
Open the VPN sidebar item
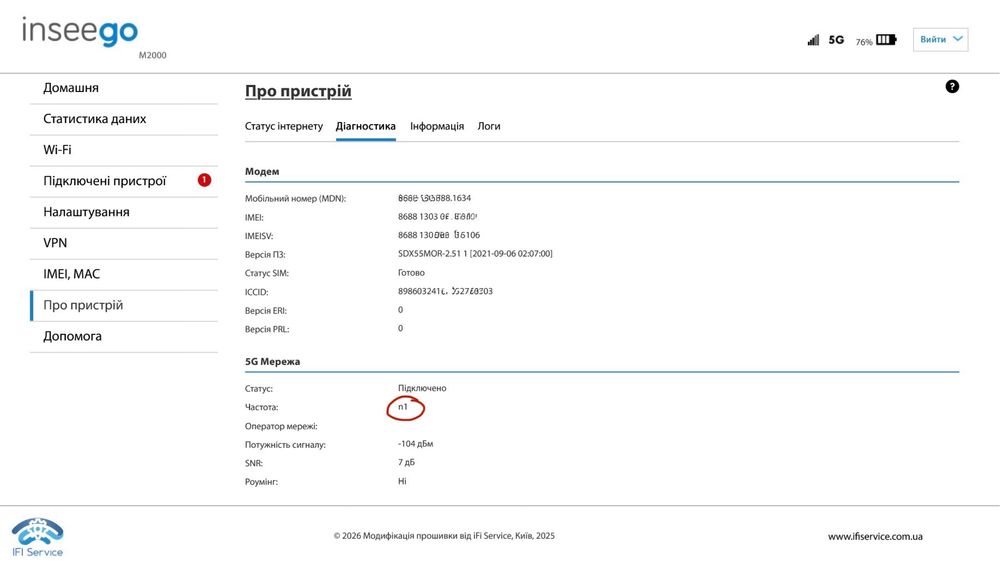click(x=124, y=243)
